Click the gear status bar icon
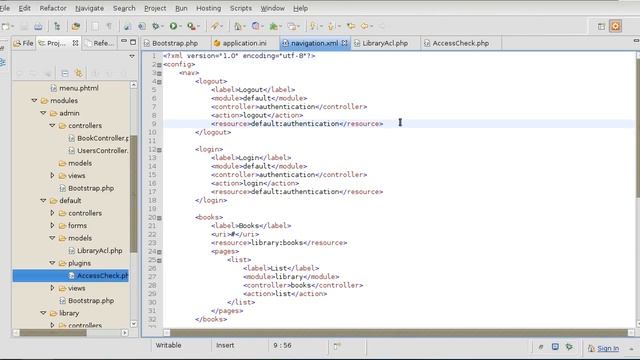The height and width of the screenshot is (360, 640). click(x=569, y=347)
